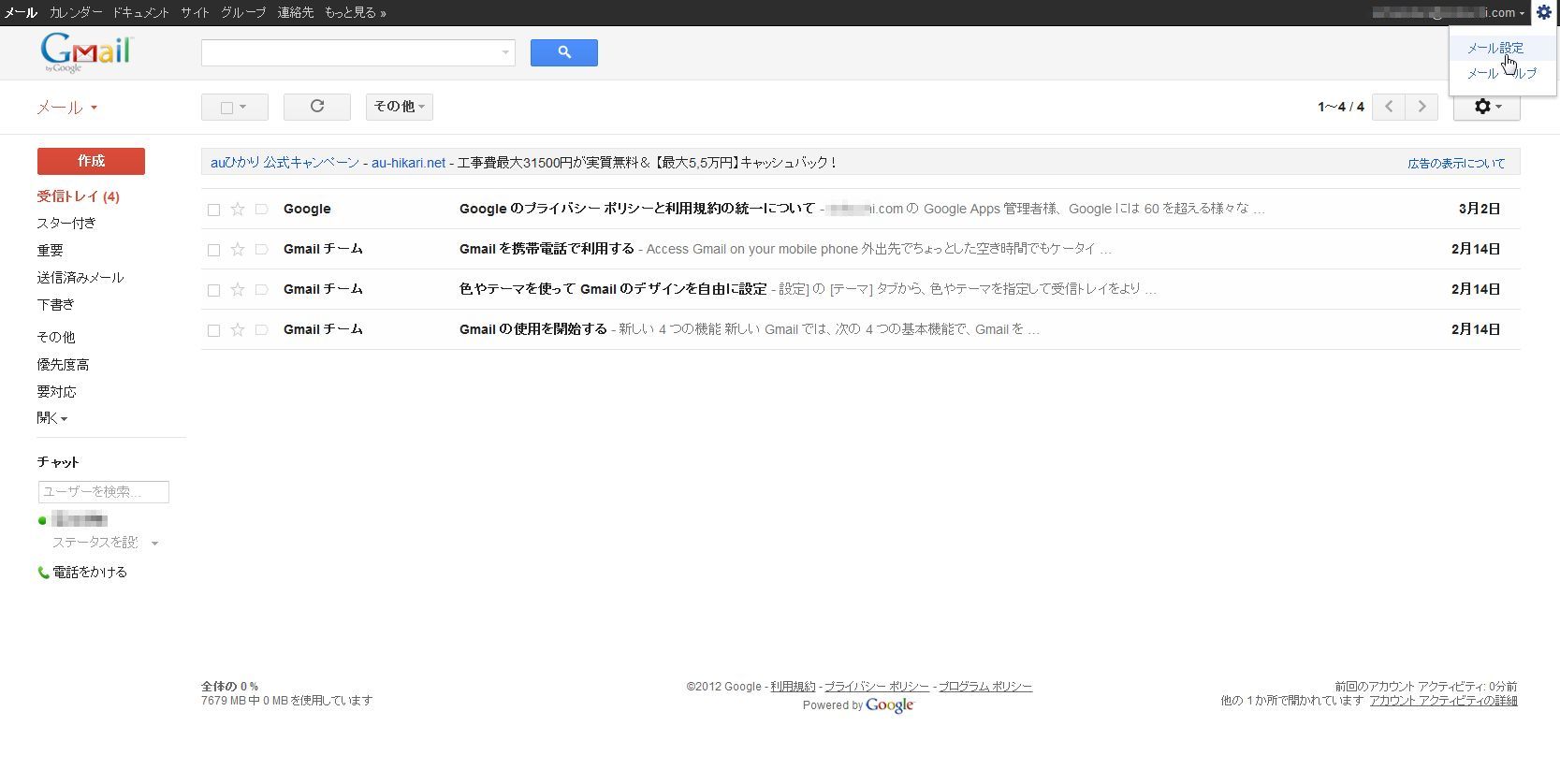The height and width of the screenshot is (784, 1560).
Task: Open the select-all checkbox dropdown
Action: point(235,107)
